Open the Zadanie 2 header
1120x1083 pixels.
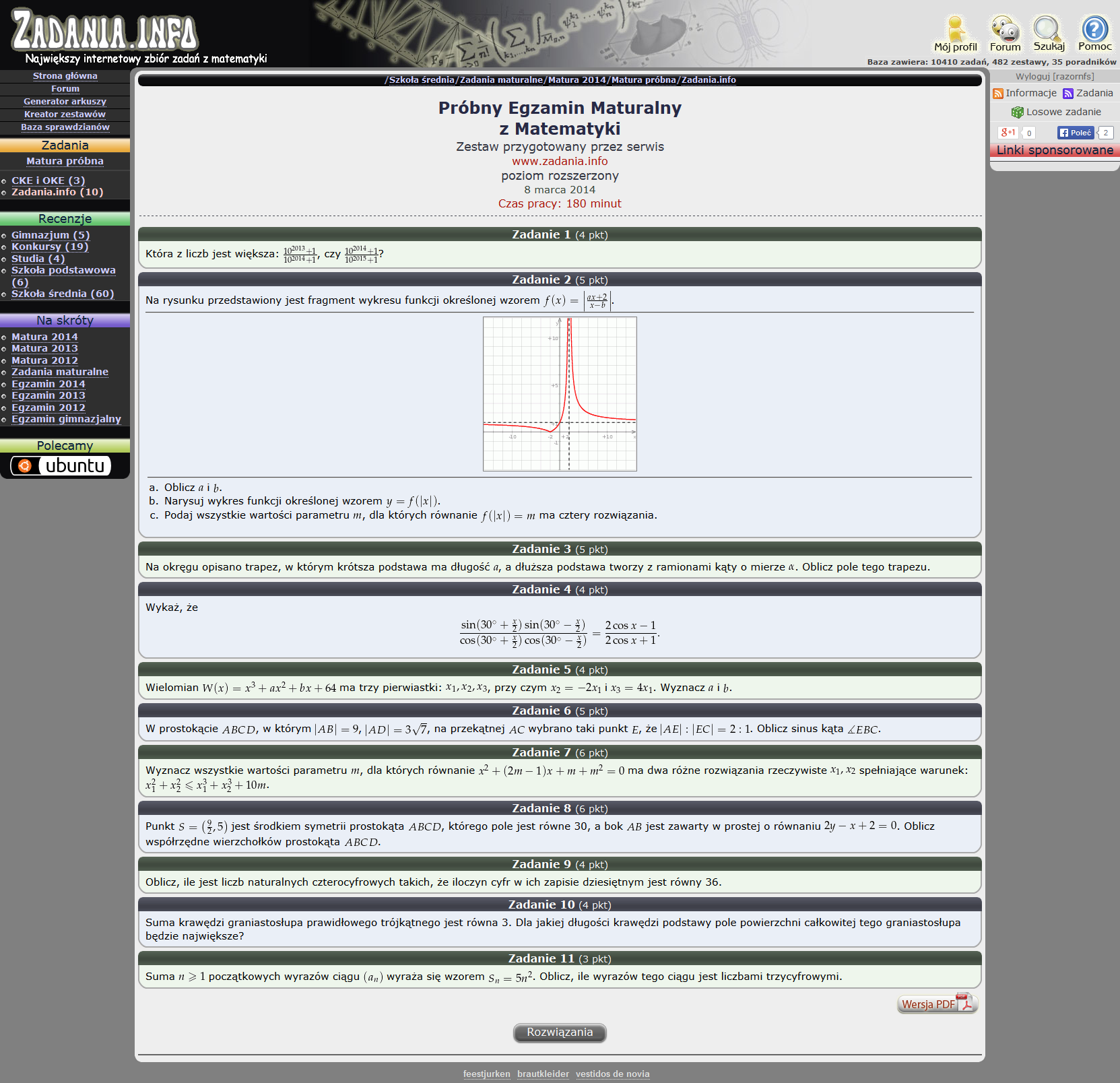[x=560, y=280]
